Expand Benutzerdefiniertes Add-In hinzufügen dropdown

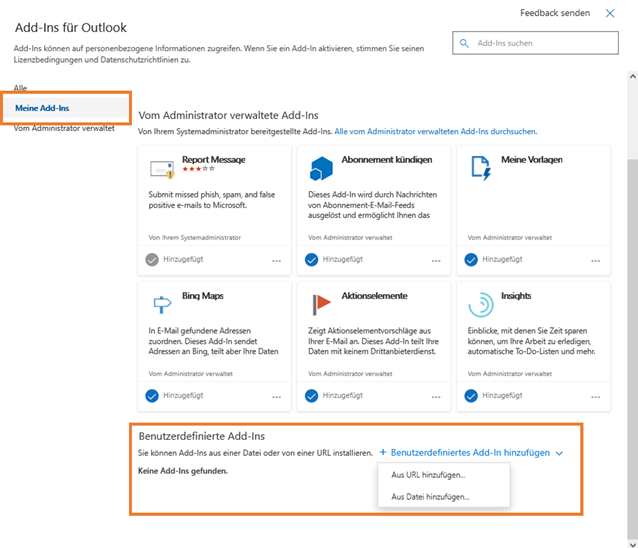[x=470, y=453]
